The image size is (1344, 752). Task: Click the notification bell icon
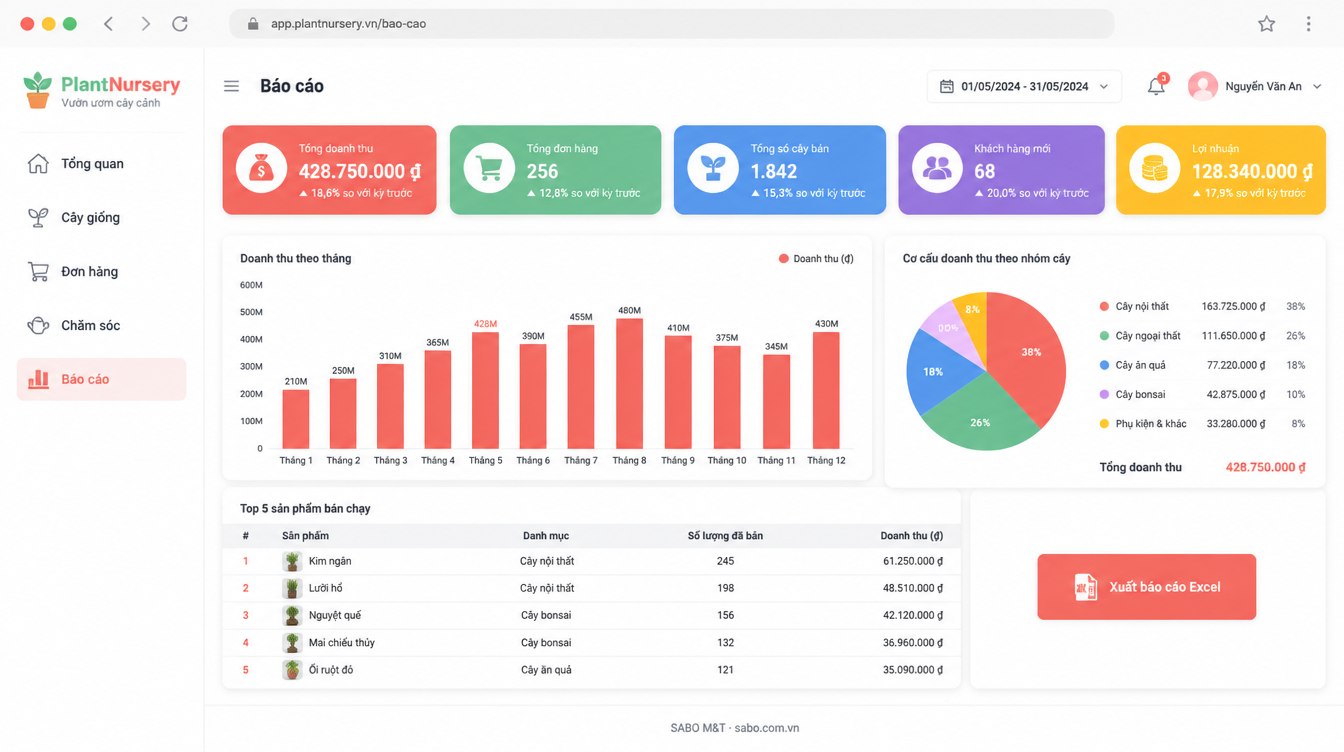[1156, 86]
